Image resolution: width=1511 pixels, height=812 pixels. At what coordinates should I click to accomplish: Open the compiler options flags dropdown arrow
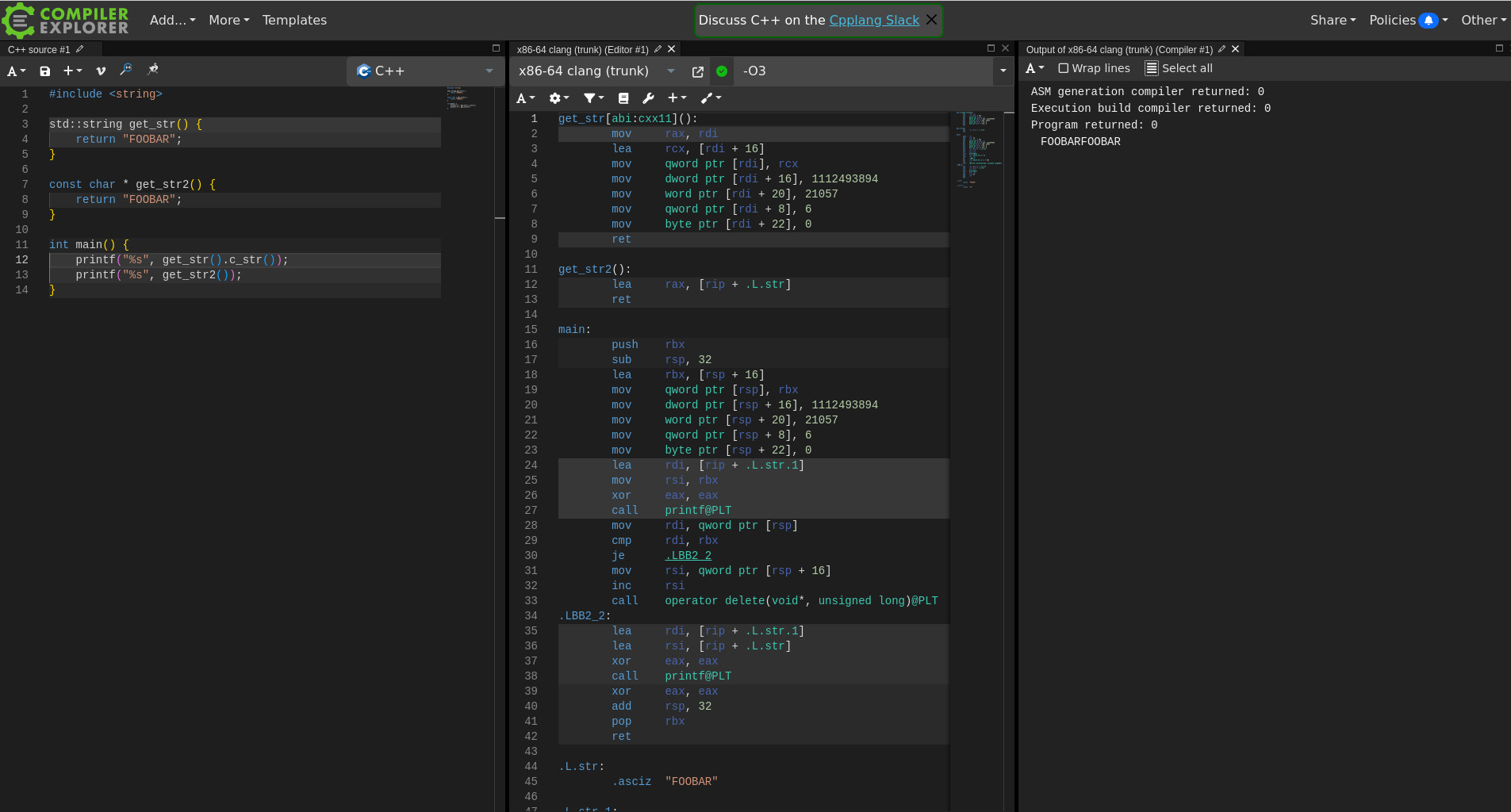pos(1003,71)
